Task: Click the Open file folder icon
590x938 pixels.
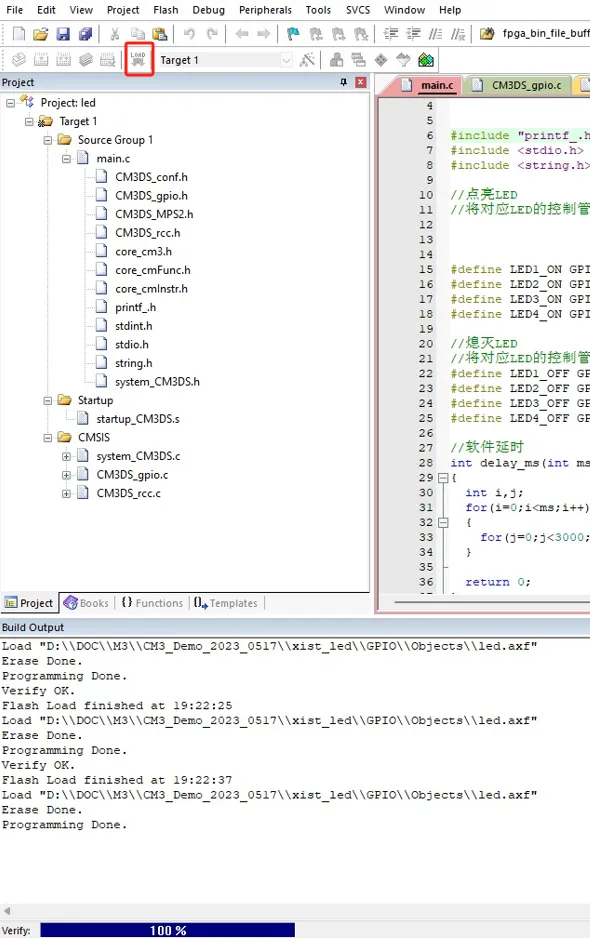Action: pos(41,34)
